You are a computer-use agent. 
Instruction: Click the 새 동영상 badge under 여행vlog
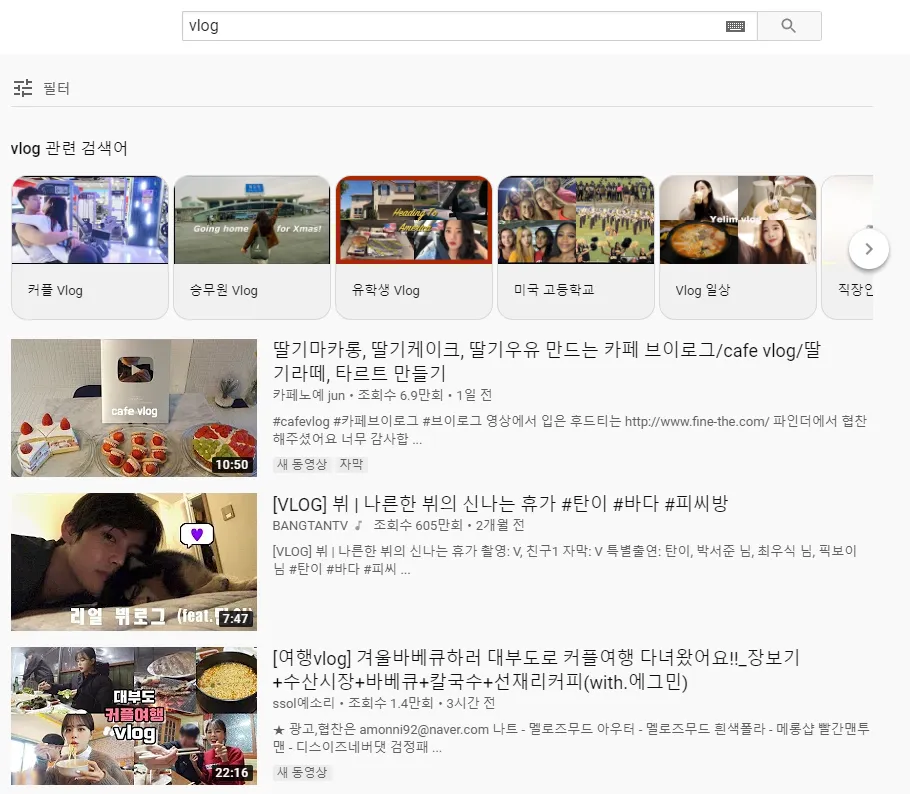point(302,772)
